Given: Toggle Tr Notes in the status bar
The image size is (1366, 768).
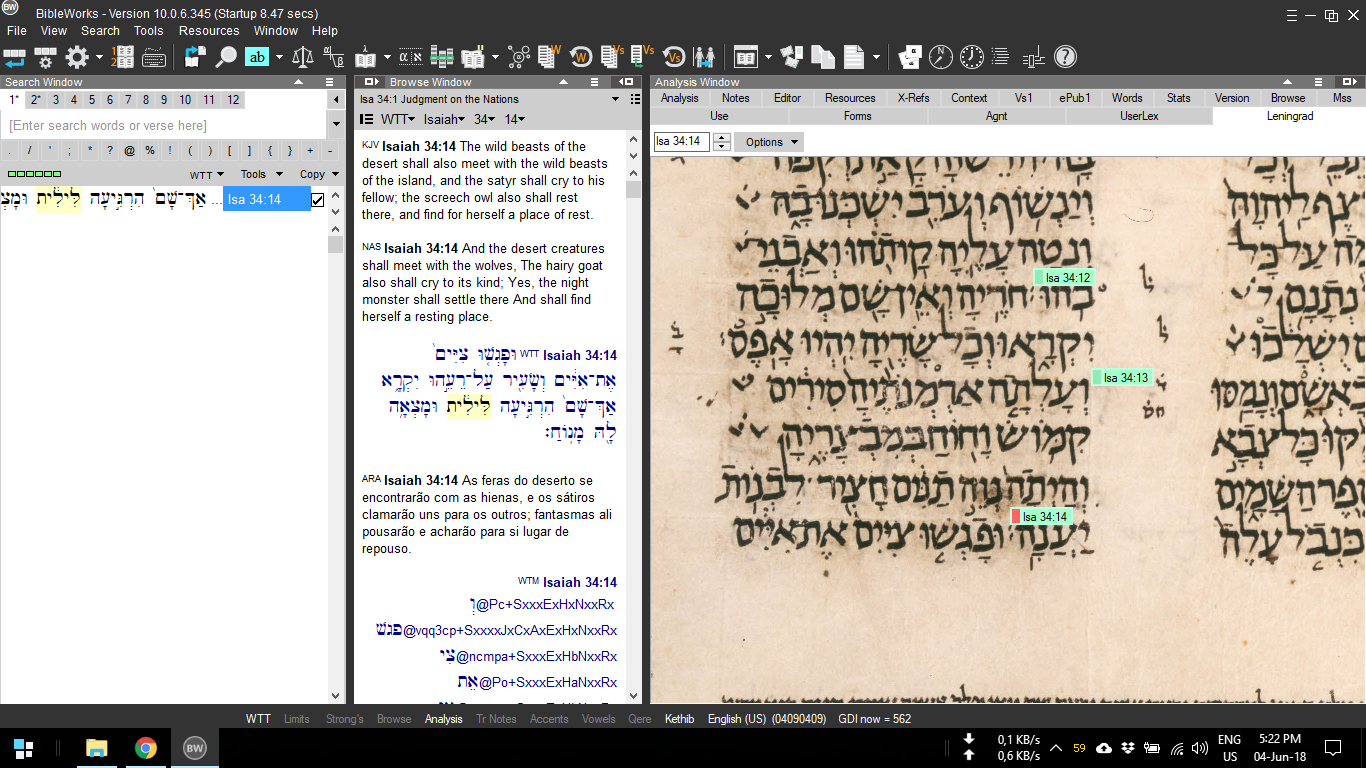Looking at the screenshot, I should (496, 719).
